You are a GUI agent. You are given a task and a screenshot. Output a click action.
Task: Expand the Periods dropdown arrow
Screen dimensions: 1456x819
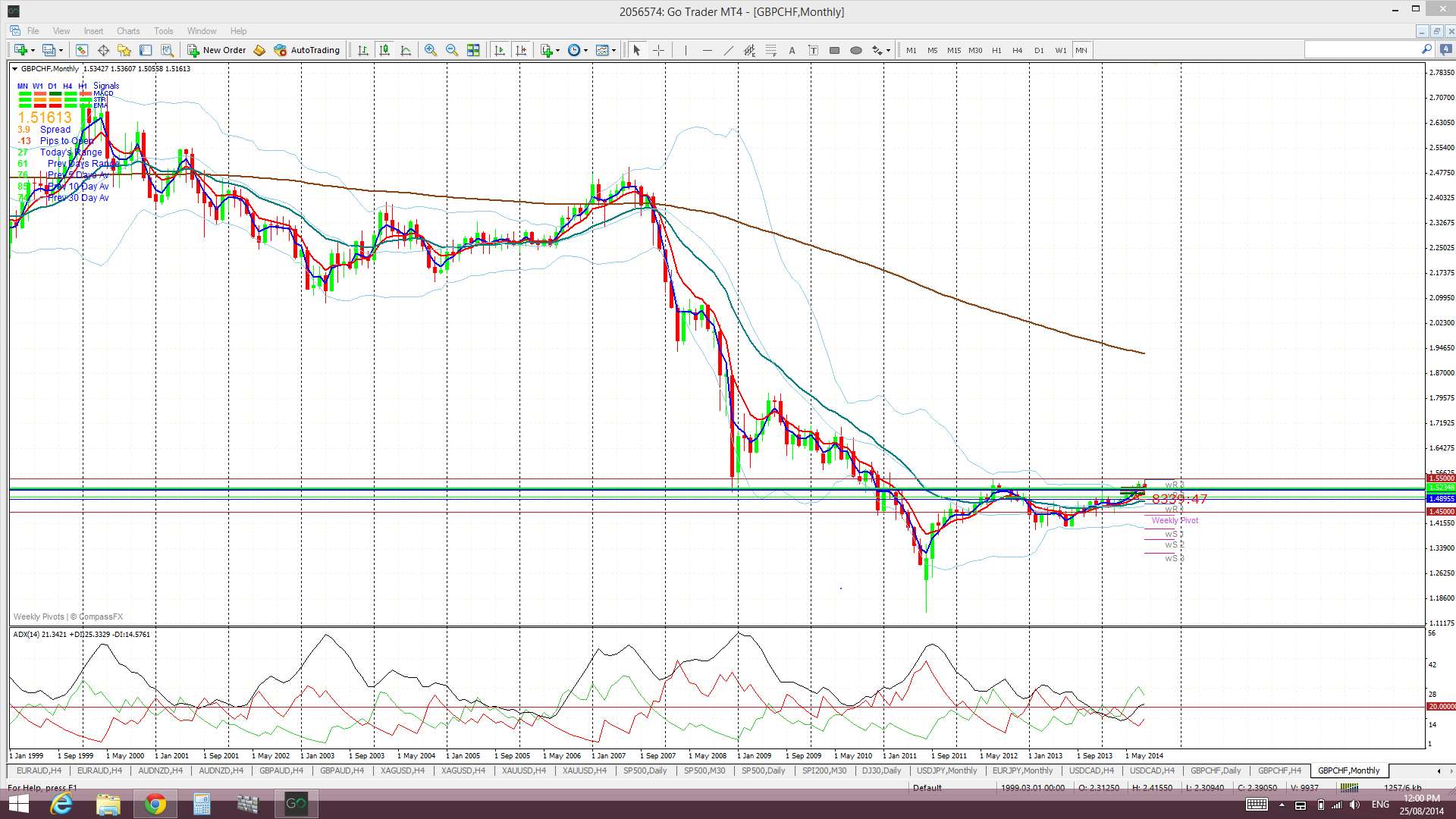point(585,51)
